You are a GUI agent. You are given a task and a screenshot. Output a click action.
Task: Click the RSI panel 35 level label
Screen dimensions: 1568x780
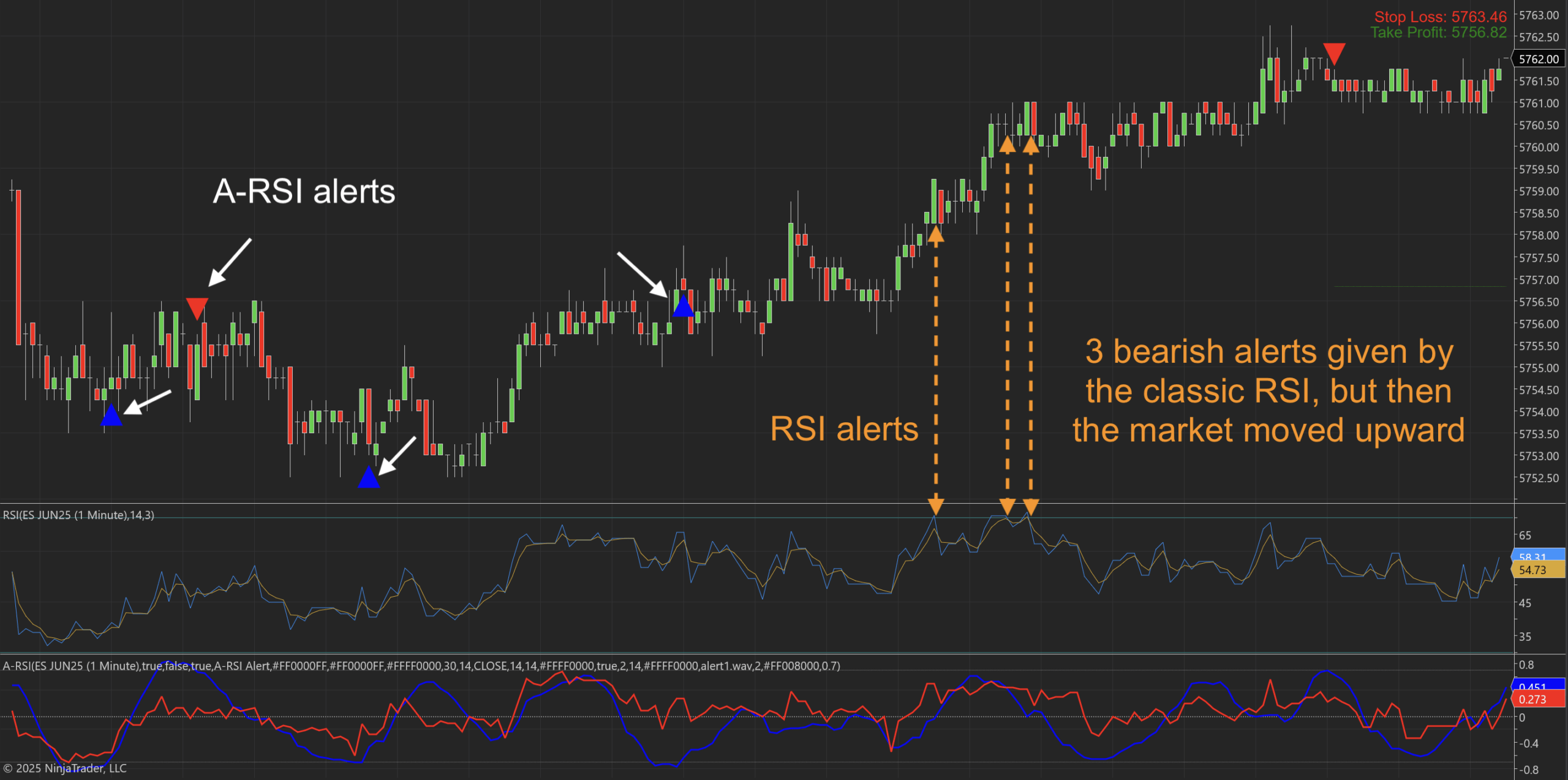pyautogui.click(x=1525, y=637)
